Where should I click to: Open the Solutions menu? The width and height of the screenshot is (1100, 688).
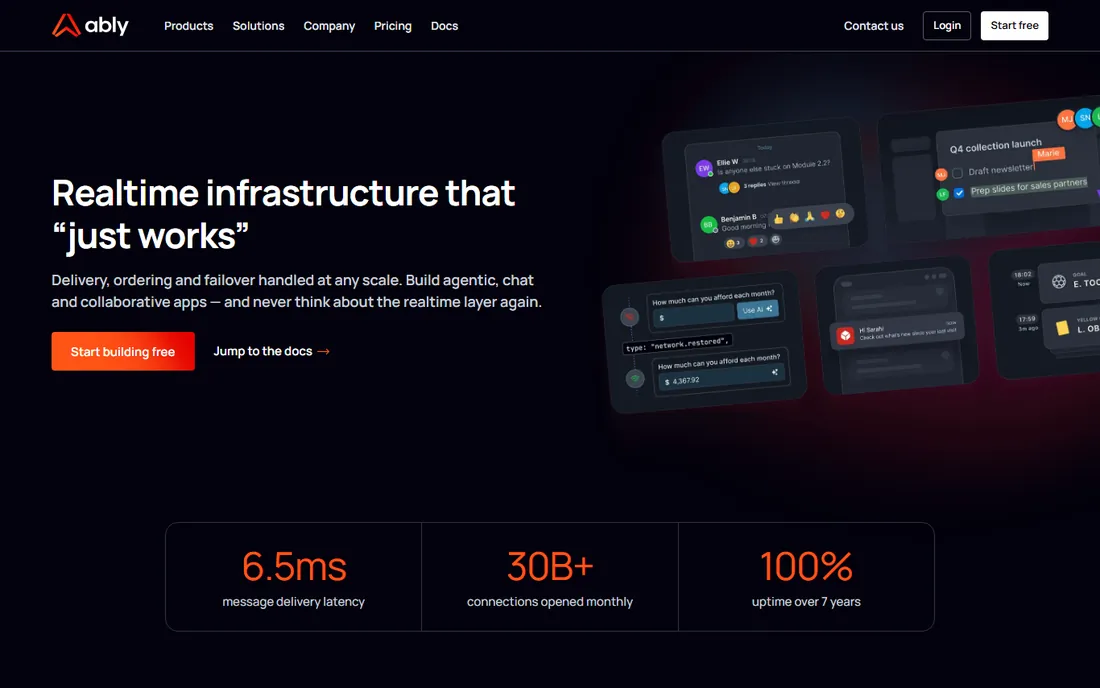coord(258,26)
